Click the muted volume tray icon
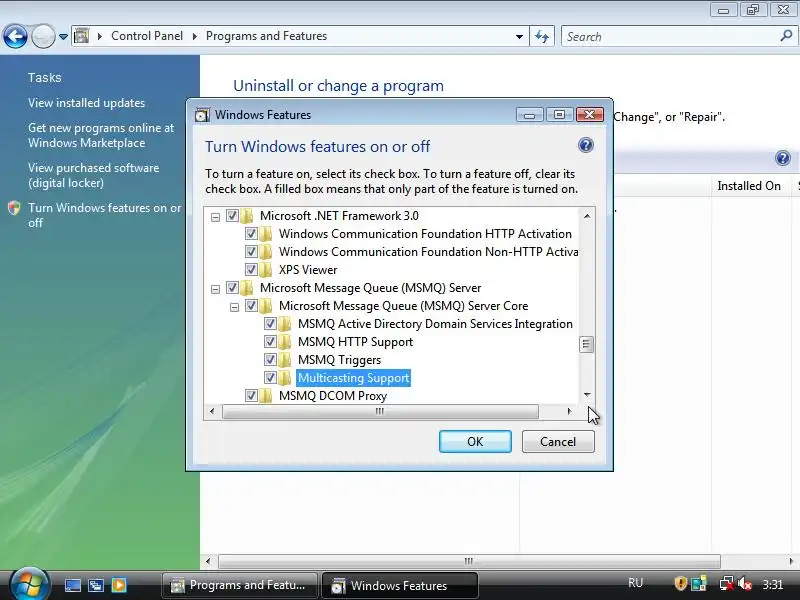This screenshot has height=600, width=800. pyautogui.click(x=745, y=583)
